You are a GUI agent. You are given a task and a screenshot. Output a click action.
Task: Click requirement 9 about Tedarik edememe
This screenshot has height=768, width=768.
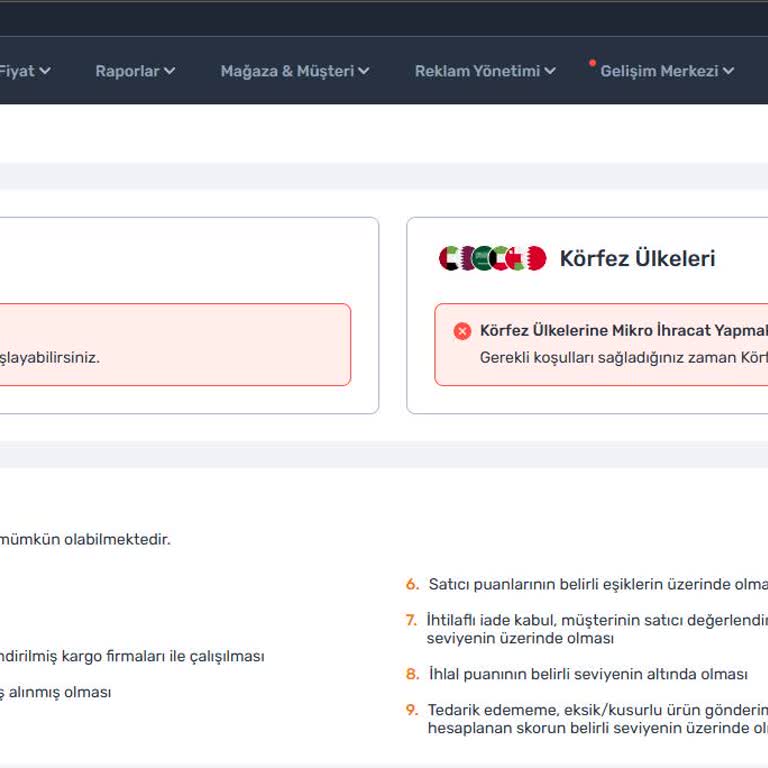[x=587, y=719]
